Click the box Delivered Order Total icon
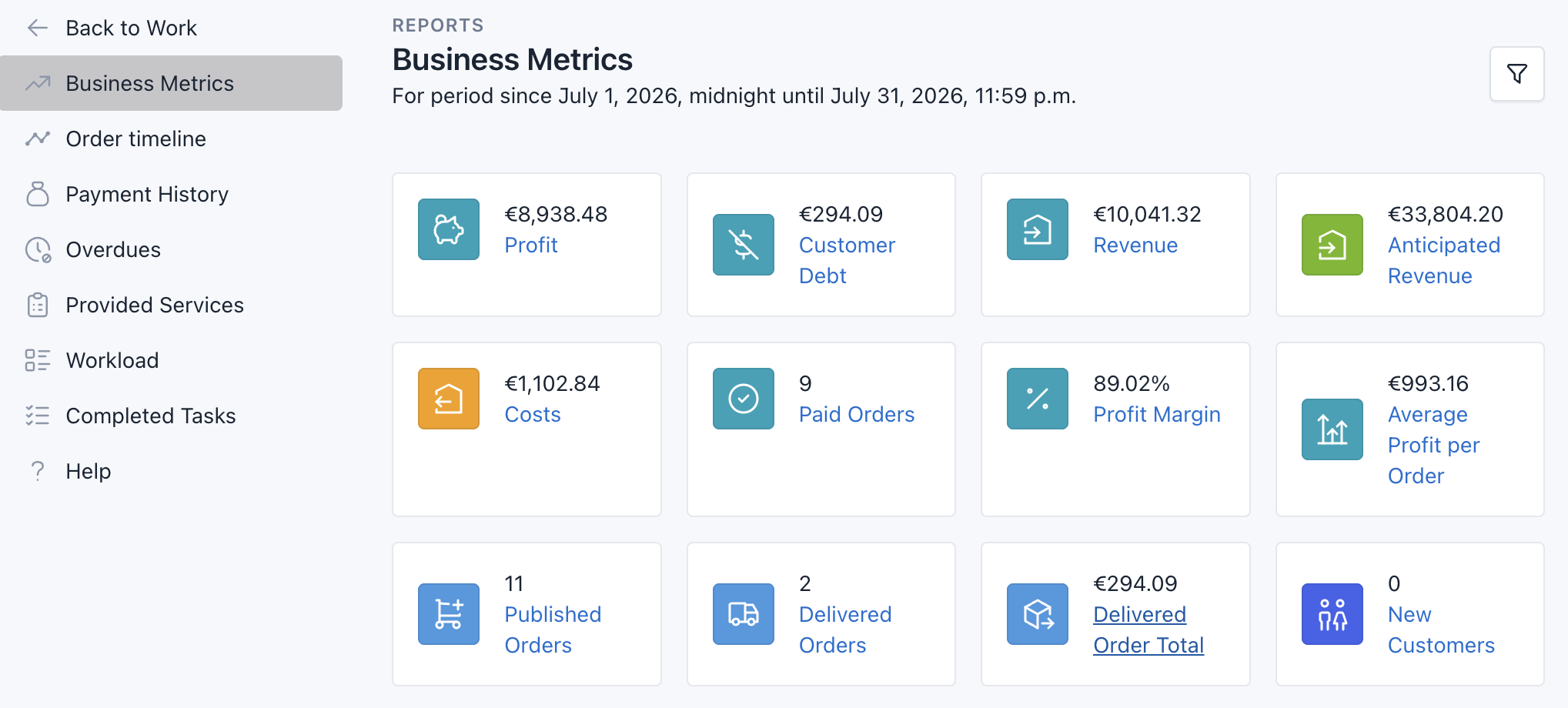The height and width of the screenshot is (708, 1568). [1038, 614]
